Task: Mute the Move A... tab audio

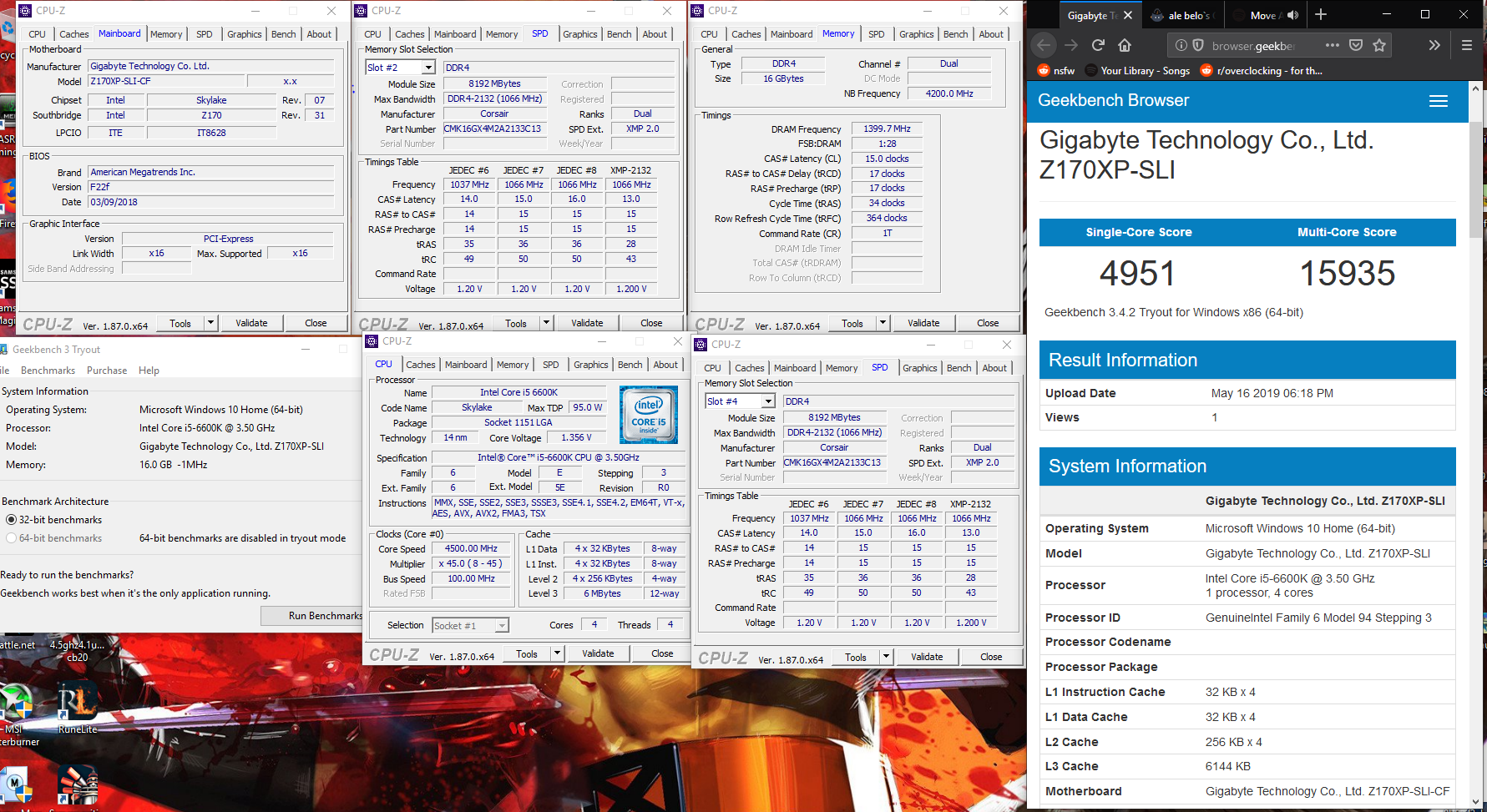Action: [1293, 15]
